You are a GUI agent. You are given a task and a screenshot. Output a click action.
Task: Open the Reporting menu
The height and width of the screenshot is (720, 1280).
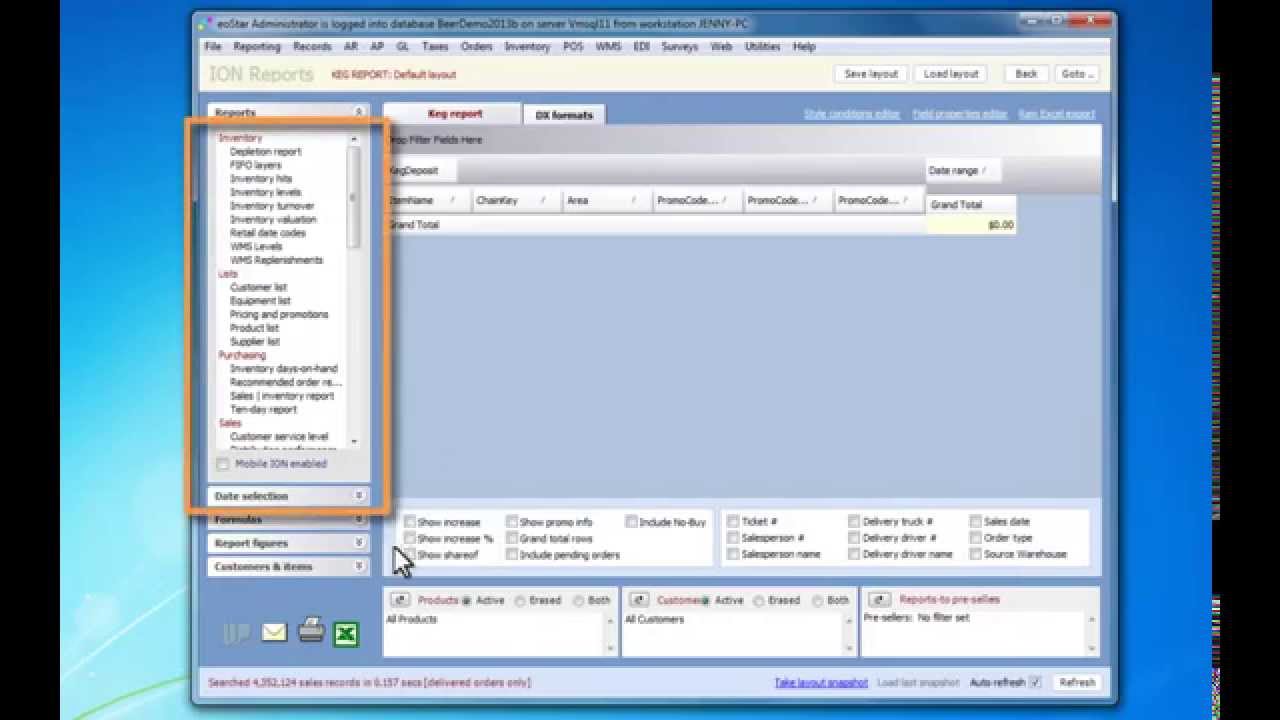257,47
